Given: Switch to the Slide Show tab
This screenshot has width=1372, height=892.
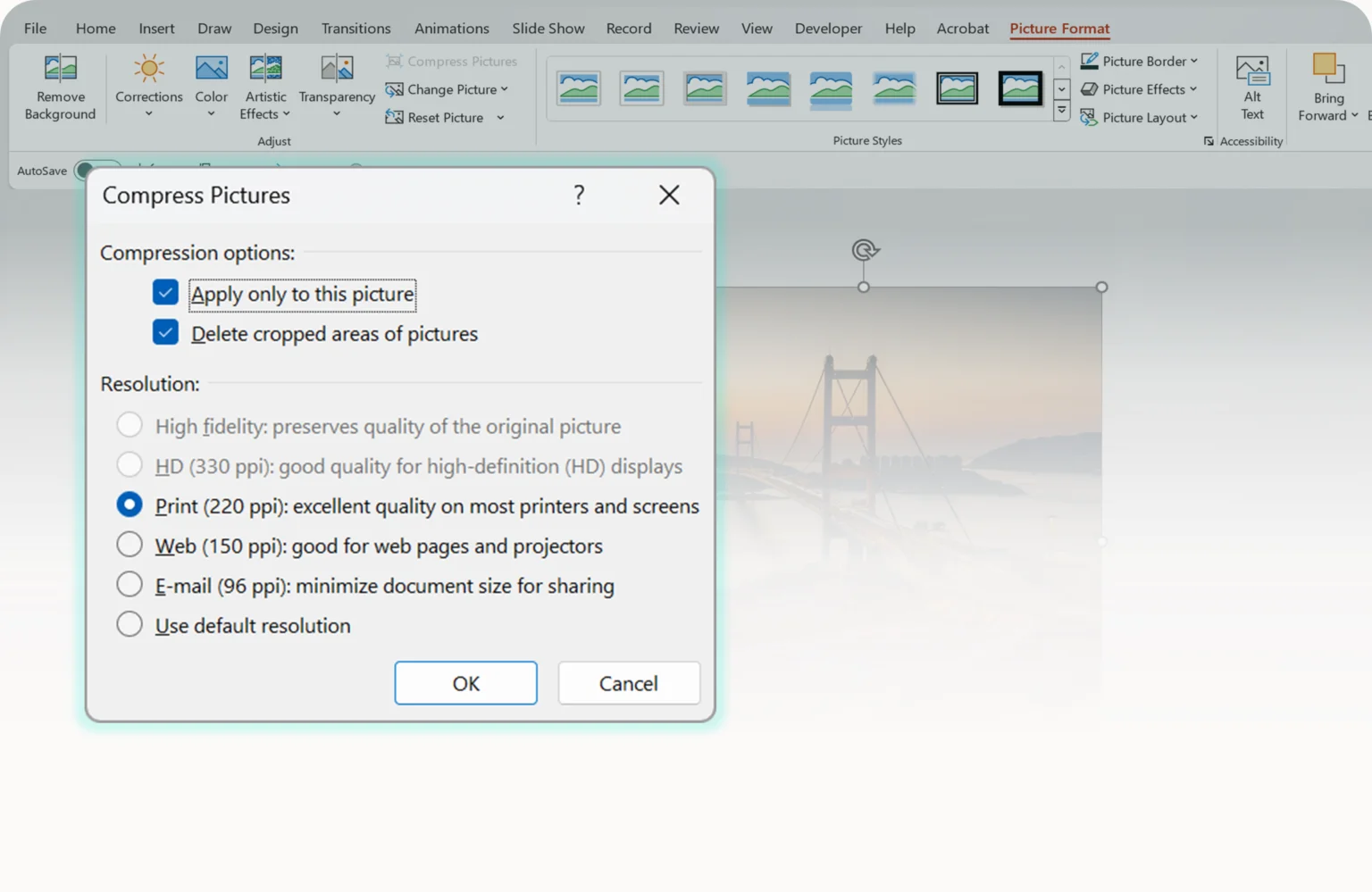Looking at the screenshot, I should tap(548, 28).
